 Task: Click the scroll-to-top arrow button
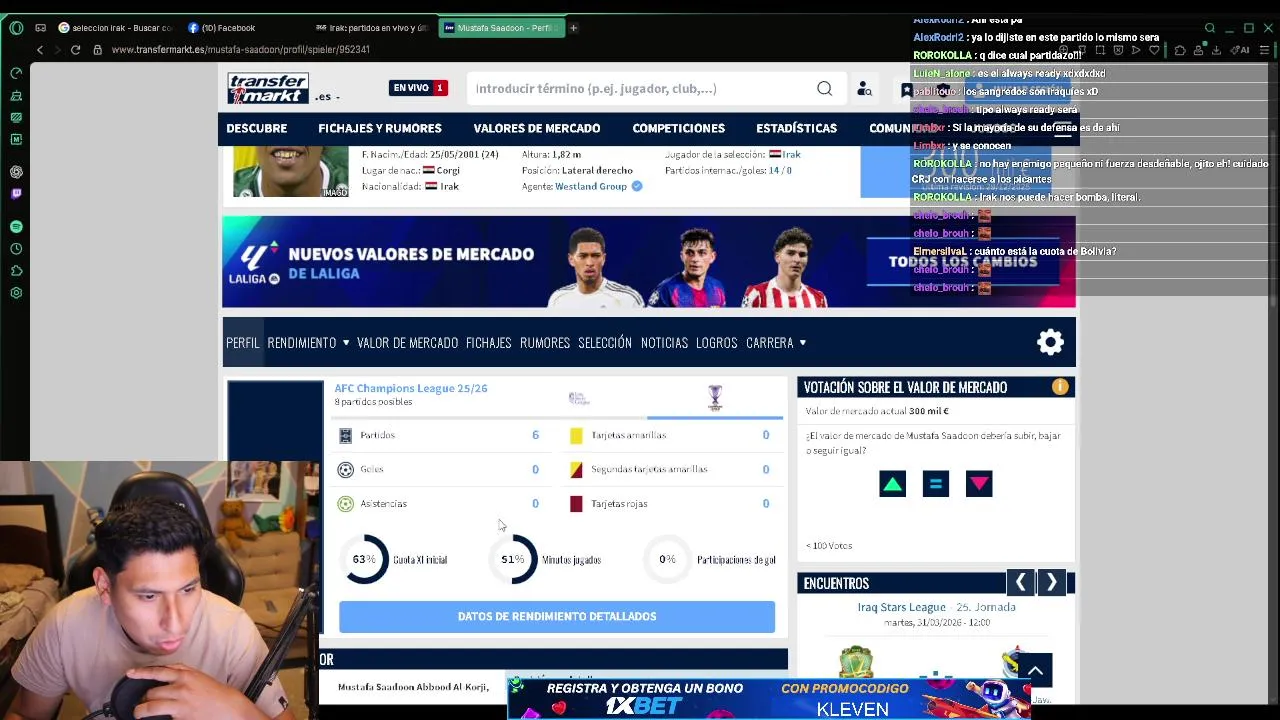click(1036, 671)
